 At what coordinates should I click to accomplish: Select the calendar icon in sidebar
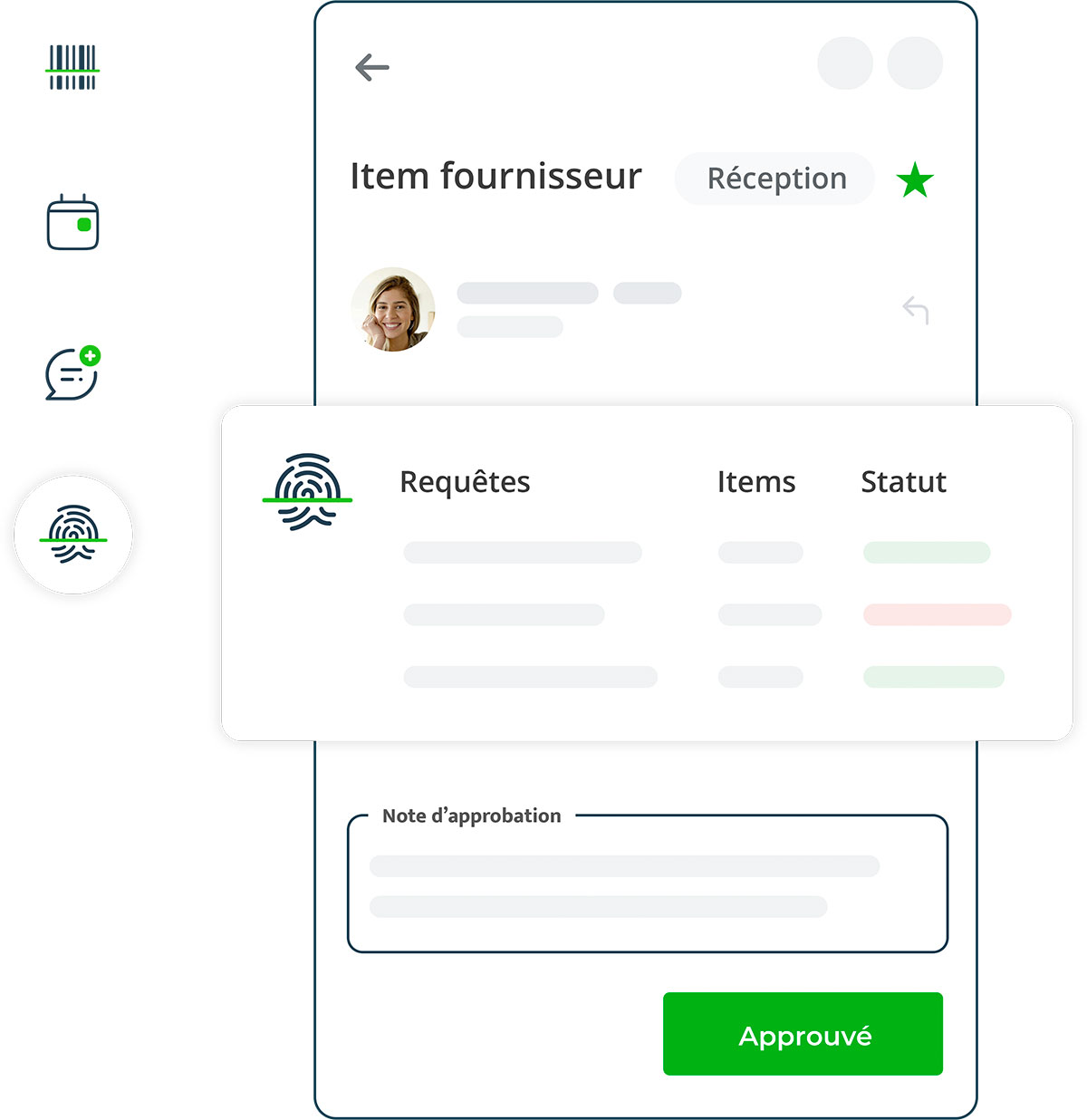pos(72,222)
